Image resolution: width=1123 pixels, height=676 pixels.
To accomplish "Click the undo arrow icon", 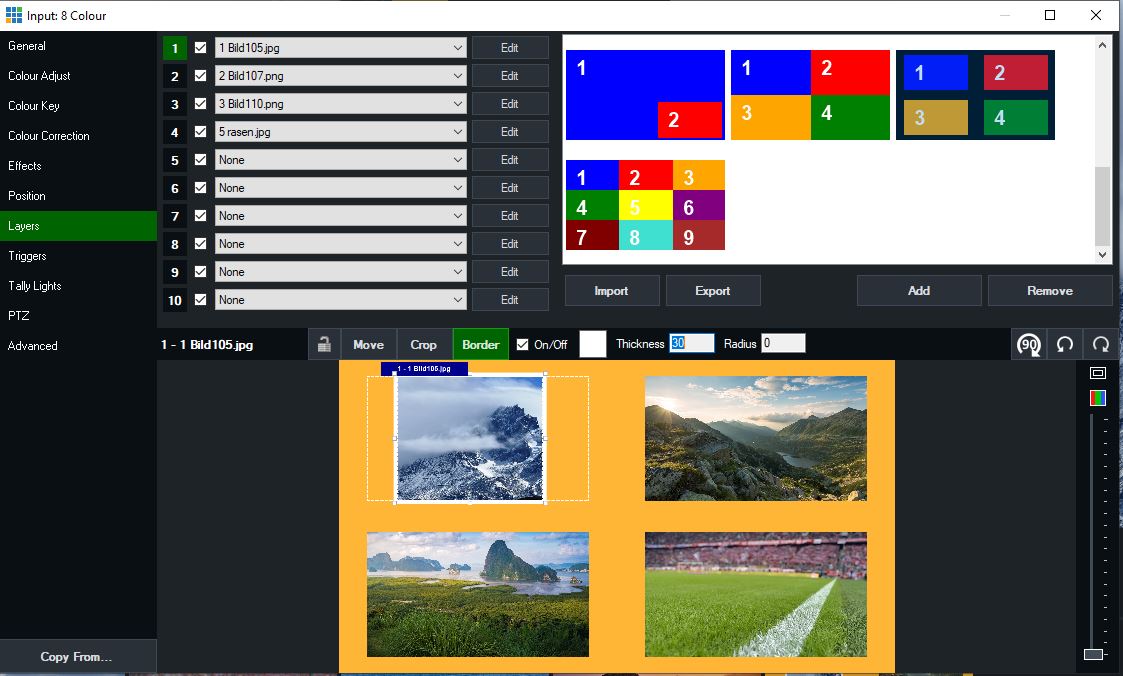I will tap(1065, 344).
